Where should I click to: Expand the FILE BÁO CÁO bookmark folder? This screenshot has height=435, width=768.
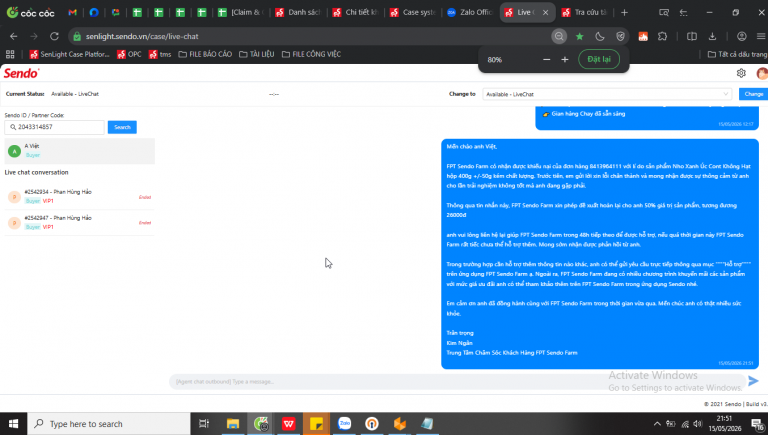pyautogui.click(x=205, y=54)
